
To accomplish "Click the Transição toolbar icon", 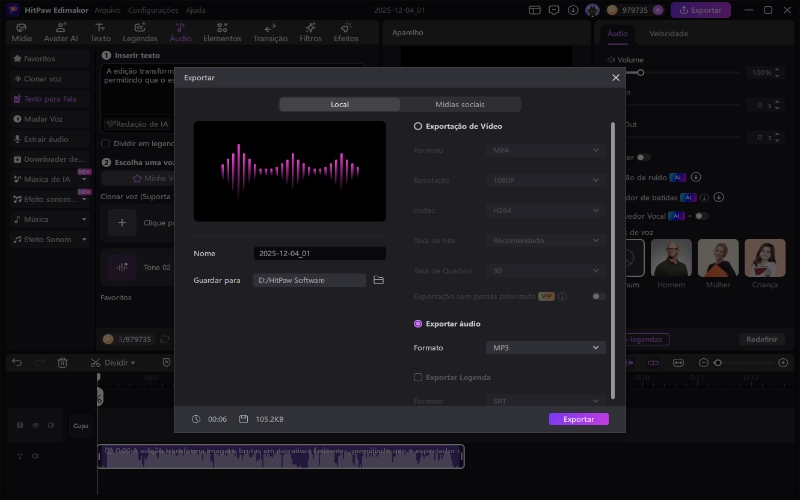I will coord(270,32).
